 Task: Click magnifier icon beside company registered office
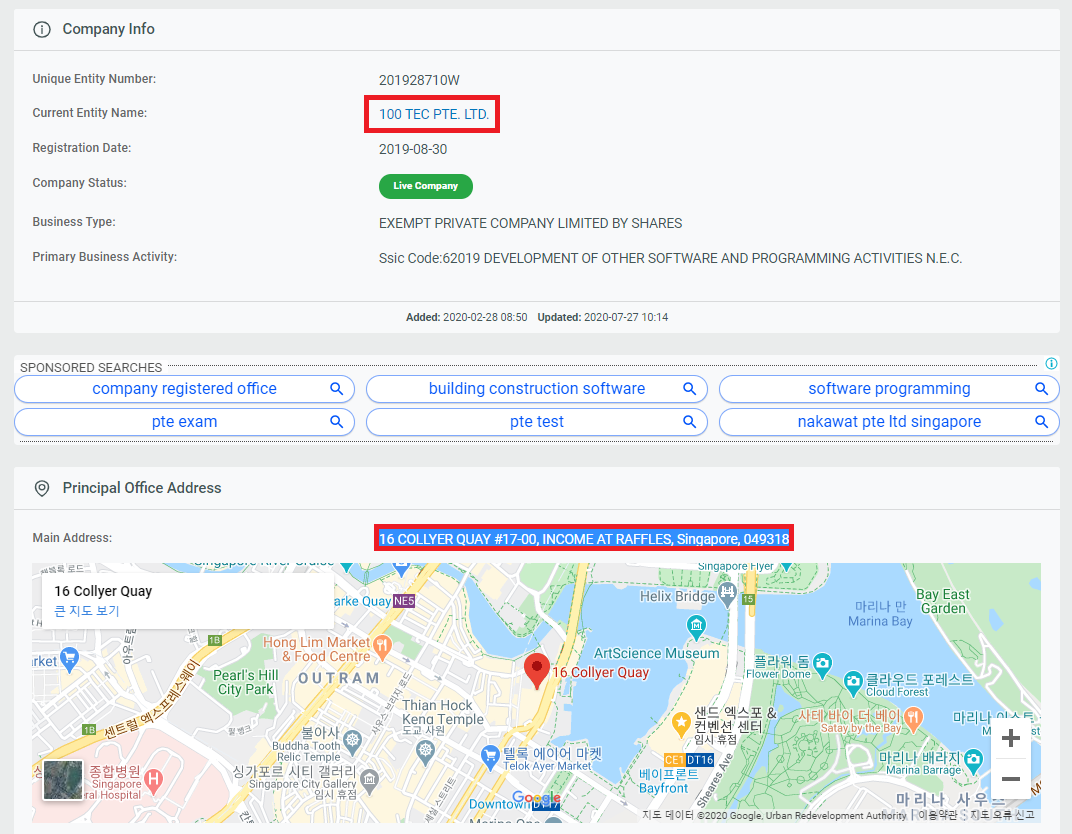point(336,388)
